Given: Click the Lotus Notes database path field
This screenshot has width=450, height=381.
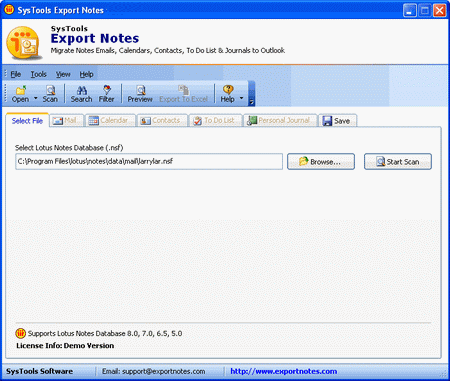Looking at the screenshot, I should (149, 162).
